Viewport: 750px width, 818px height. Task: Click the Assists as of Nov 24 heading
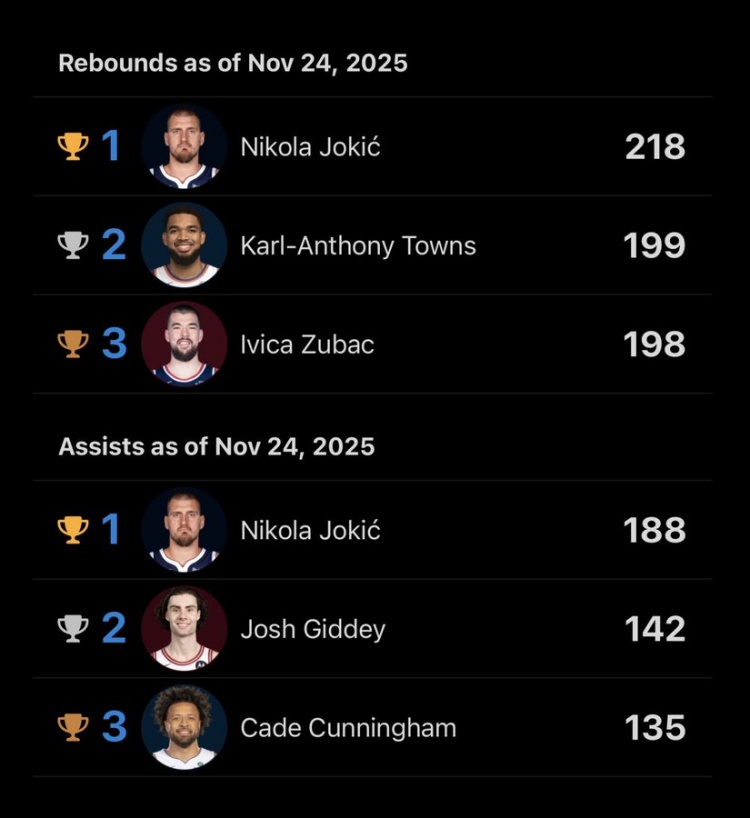(x=216, y=446)
